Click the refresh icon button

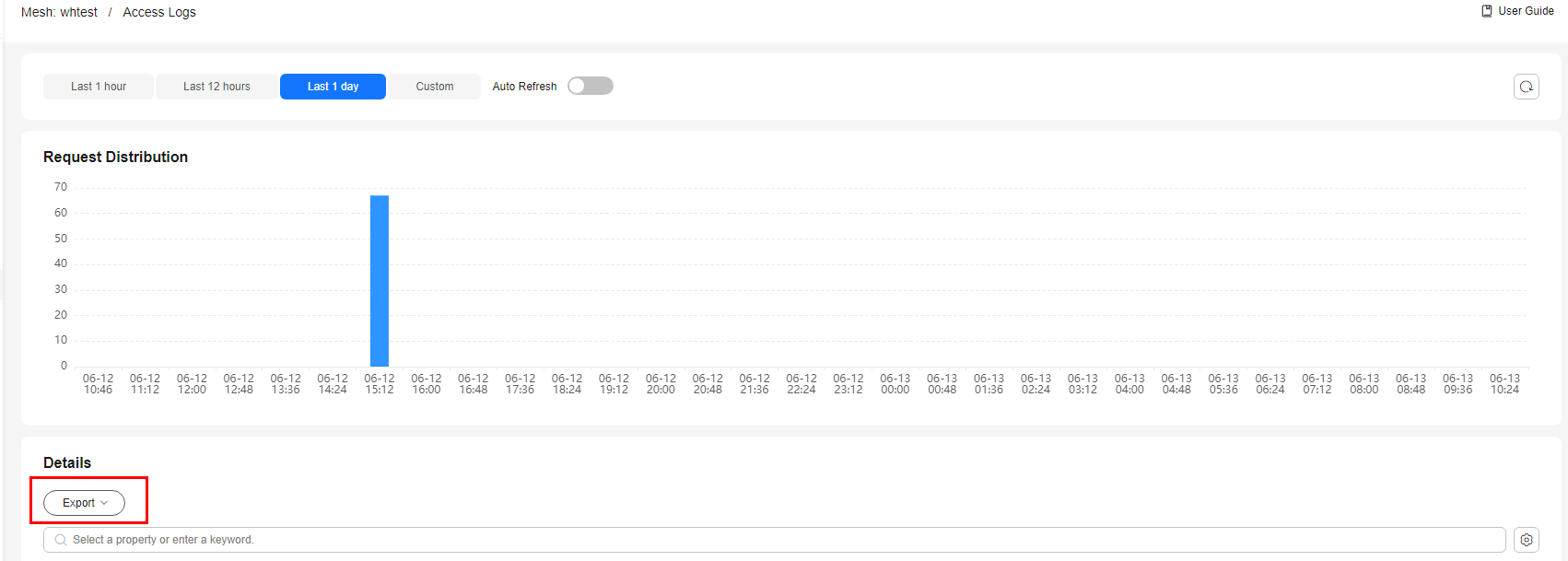(1526, 87)
